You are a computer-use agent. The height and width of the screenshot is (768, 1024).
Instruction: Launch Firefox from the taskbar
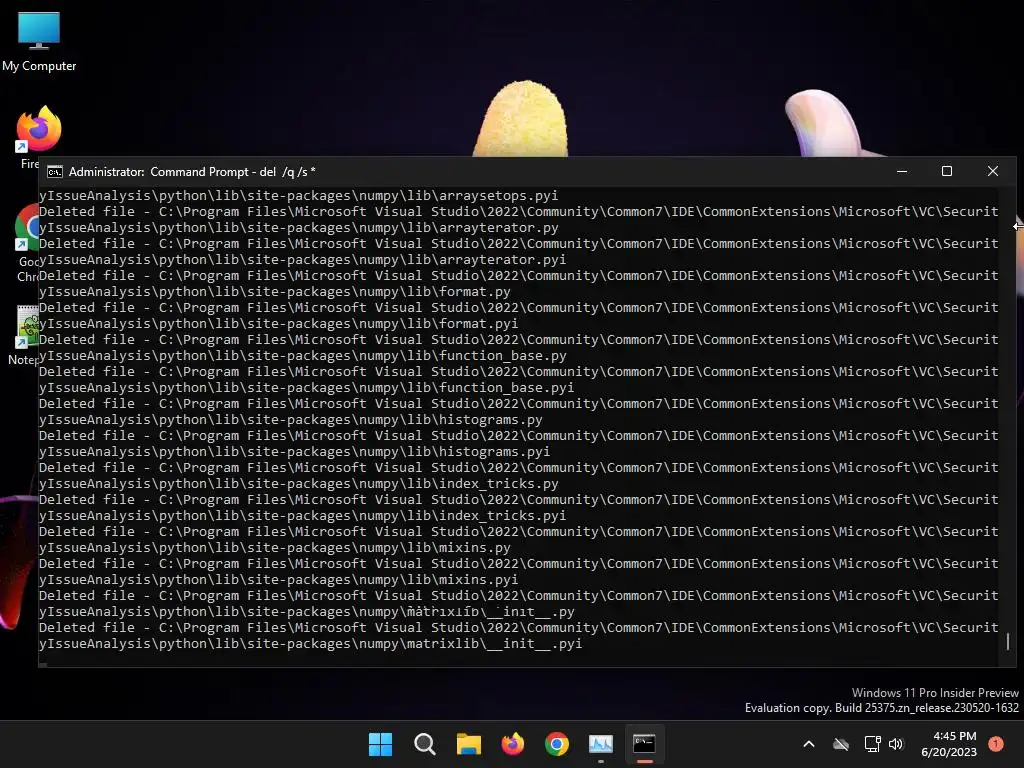513,744
